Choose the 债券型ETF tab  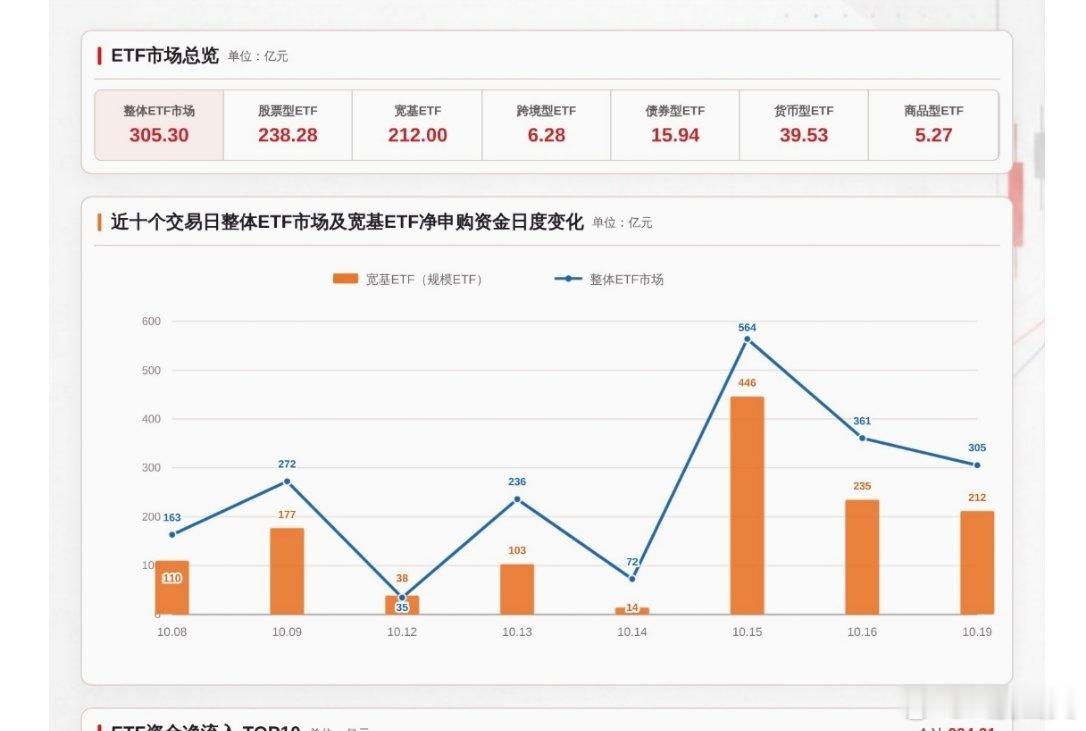point(675,125)
